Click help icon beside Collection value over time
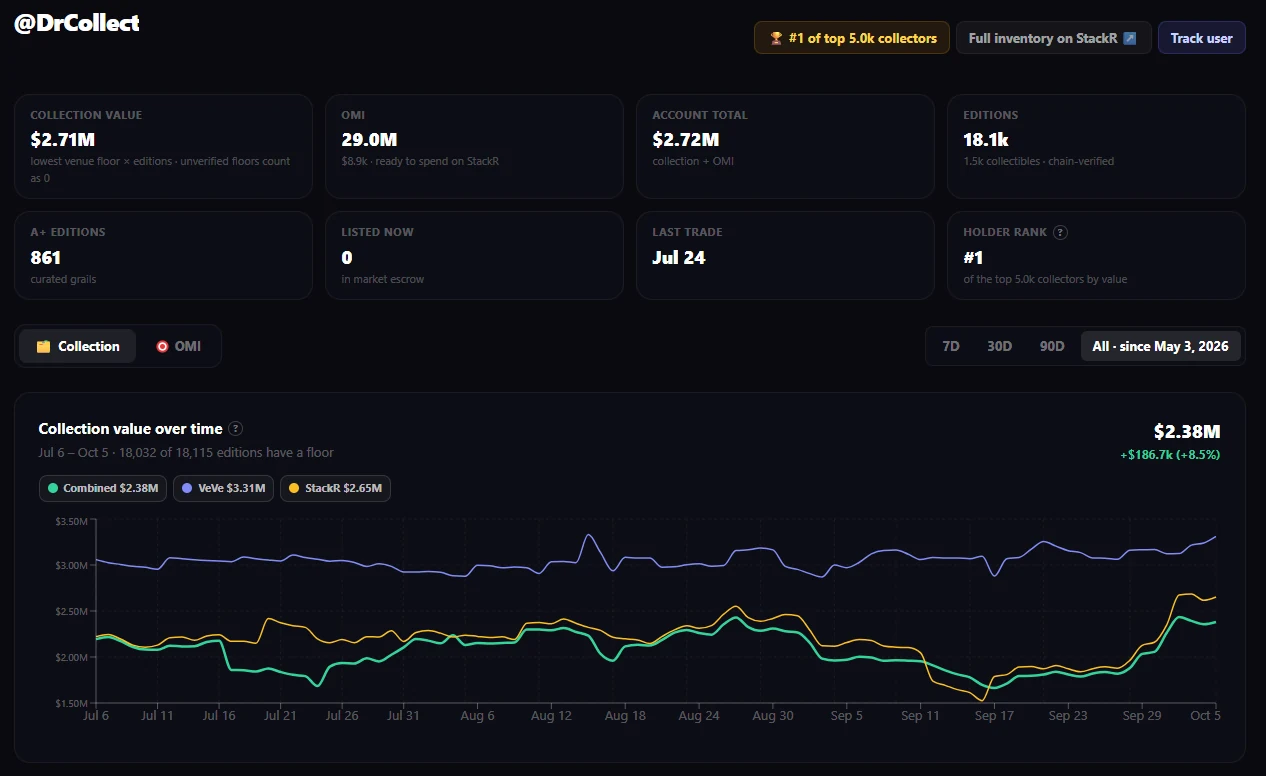The width and height of the screenshot is (1266, 776). [235, 428]
